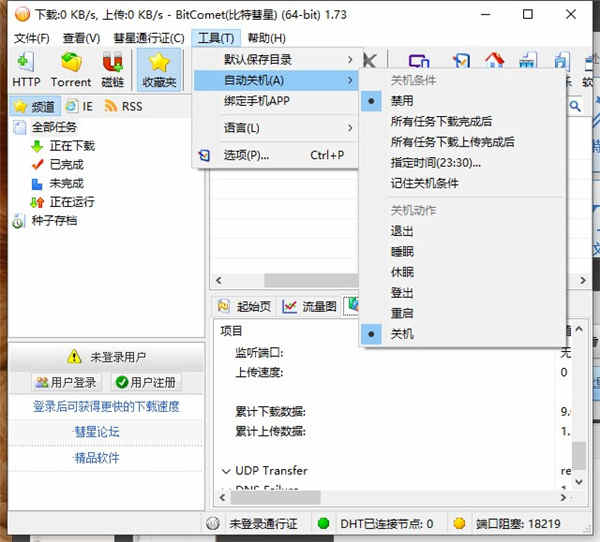
Task: Click the statistics panel vertical scrollbar up arrow
Action: pyautogui.click(x=579, y=329)
